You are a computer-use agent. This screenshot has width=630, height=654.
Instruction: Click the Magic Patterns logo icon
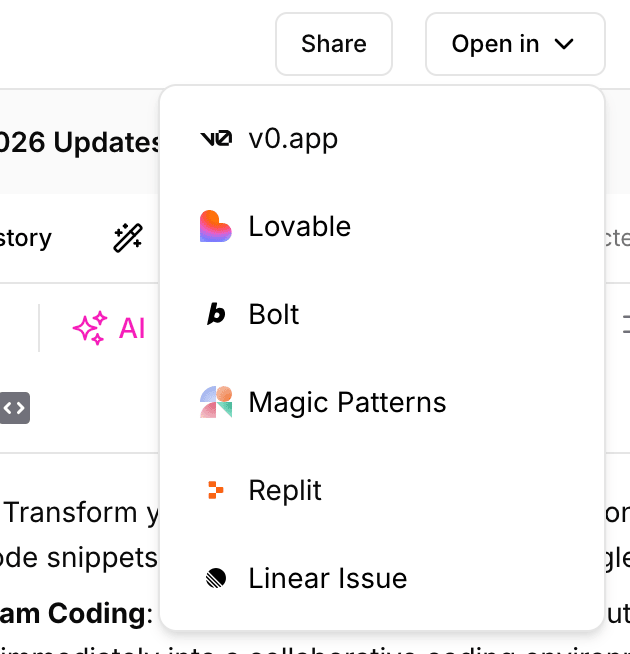click(x=216, y=402)
